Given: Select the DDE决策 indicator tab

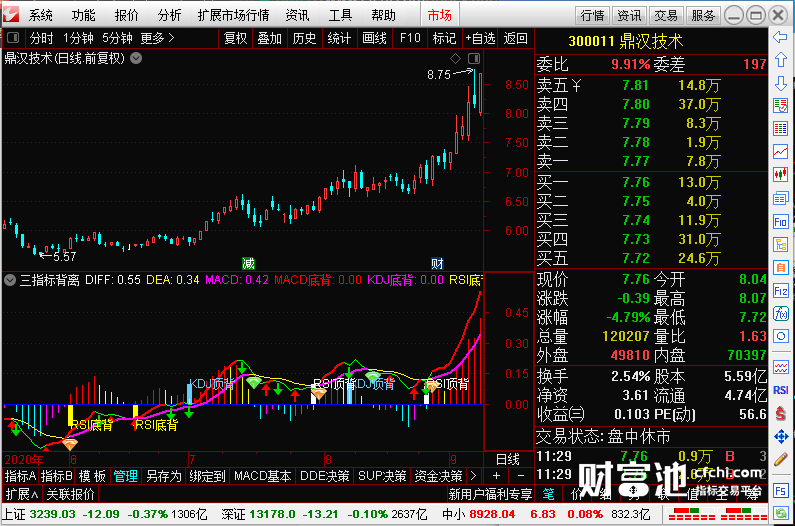Looking at the screenshot, I should [325, 476].
